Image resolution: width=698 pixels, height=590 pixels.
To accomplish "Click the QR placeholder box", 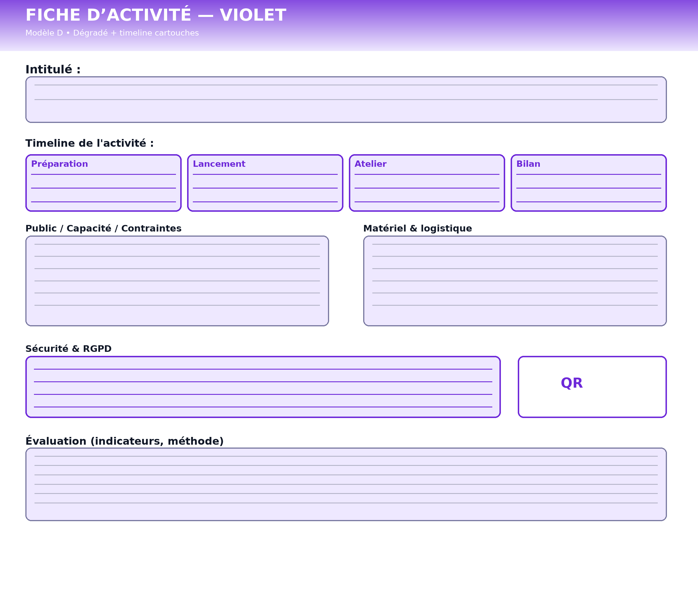I will coord(592,387).
